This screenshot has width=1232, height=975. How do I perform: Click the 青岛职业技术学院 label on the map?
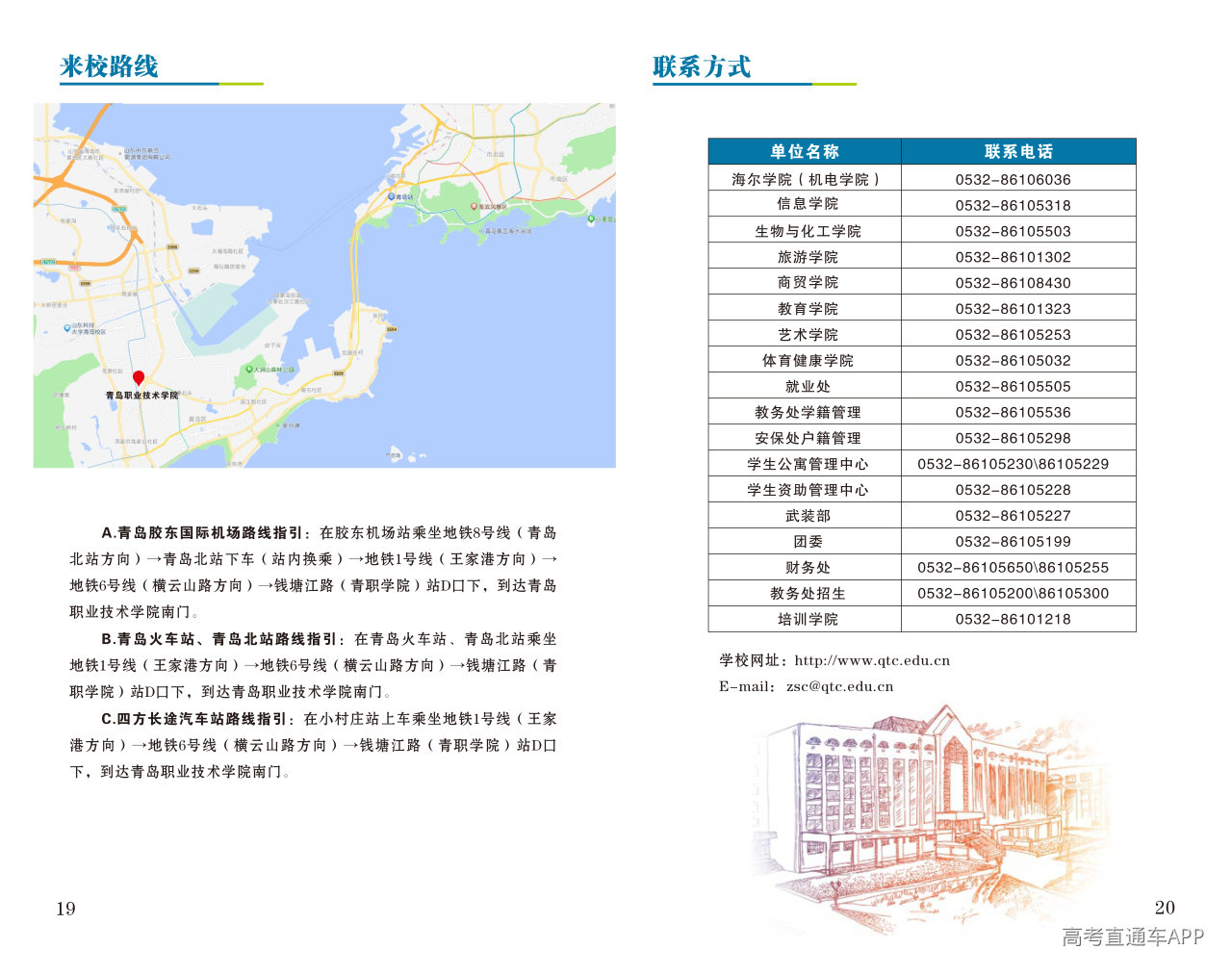click(141, 396)
